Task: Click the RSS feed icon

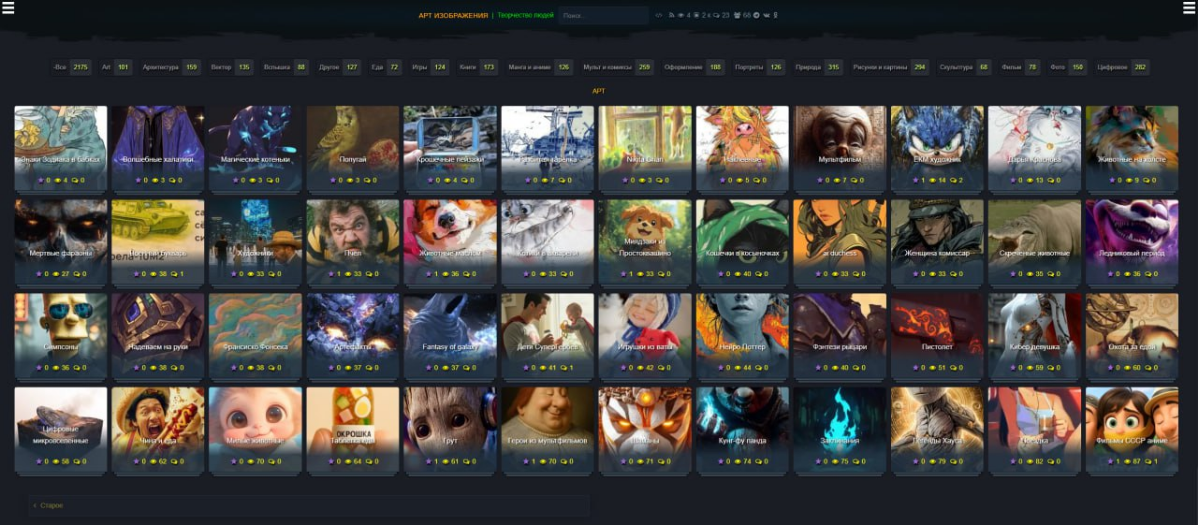Action: pos(672,15)
